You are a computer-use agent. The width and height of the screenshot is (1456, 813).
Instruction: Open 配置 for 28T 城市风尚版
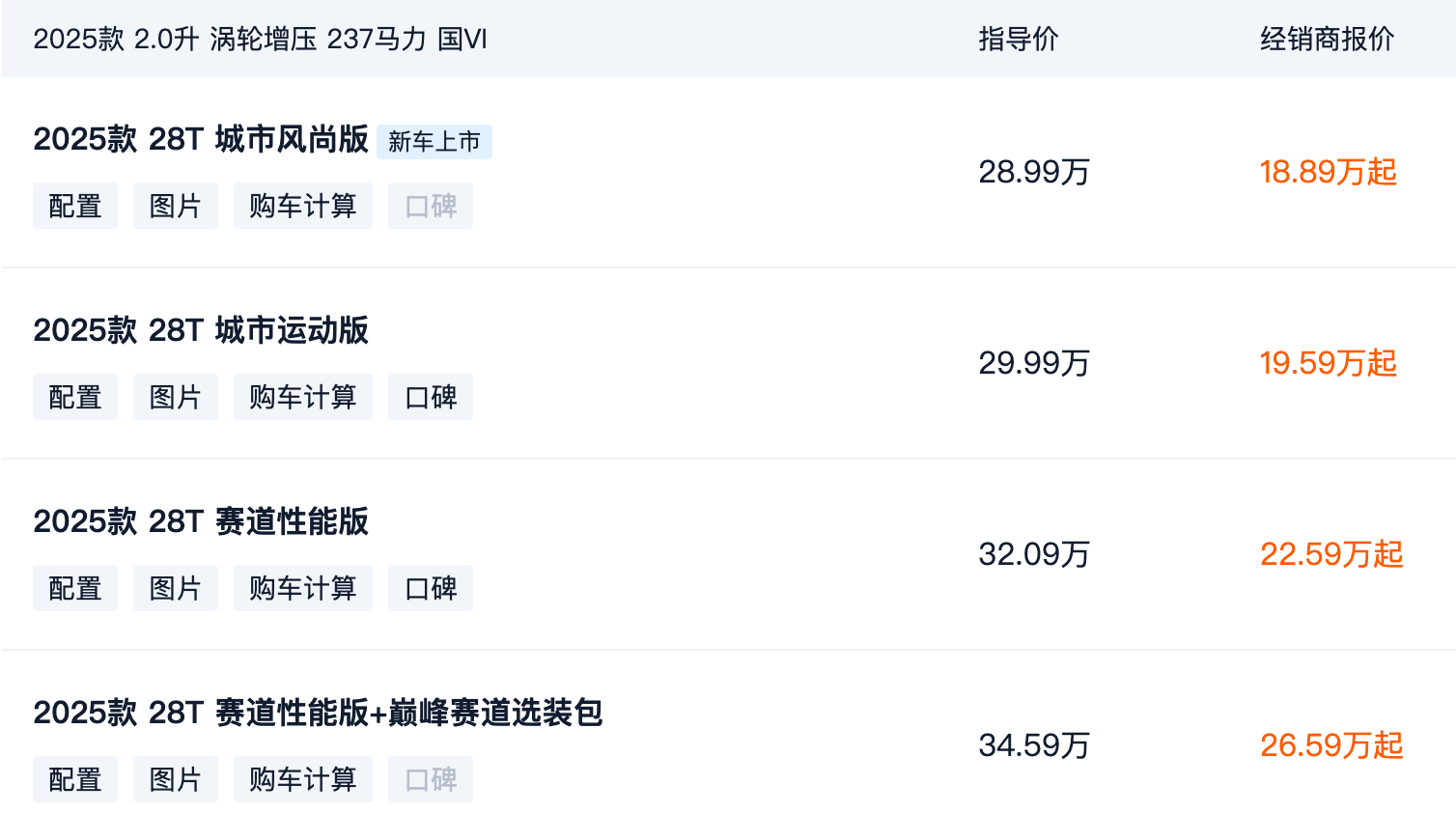pos(75,206)
